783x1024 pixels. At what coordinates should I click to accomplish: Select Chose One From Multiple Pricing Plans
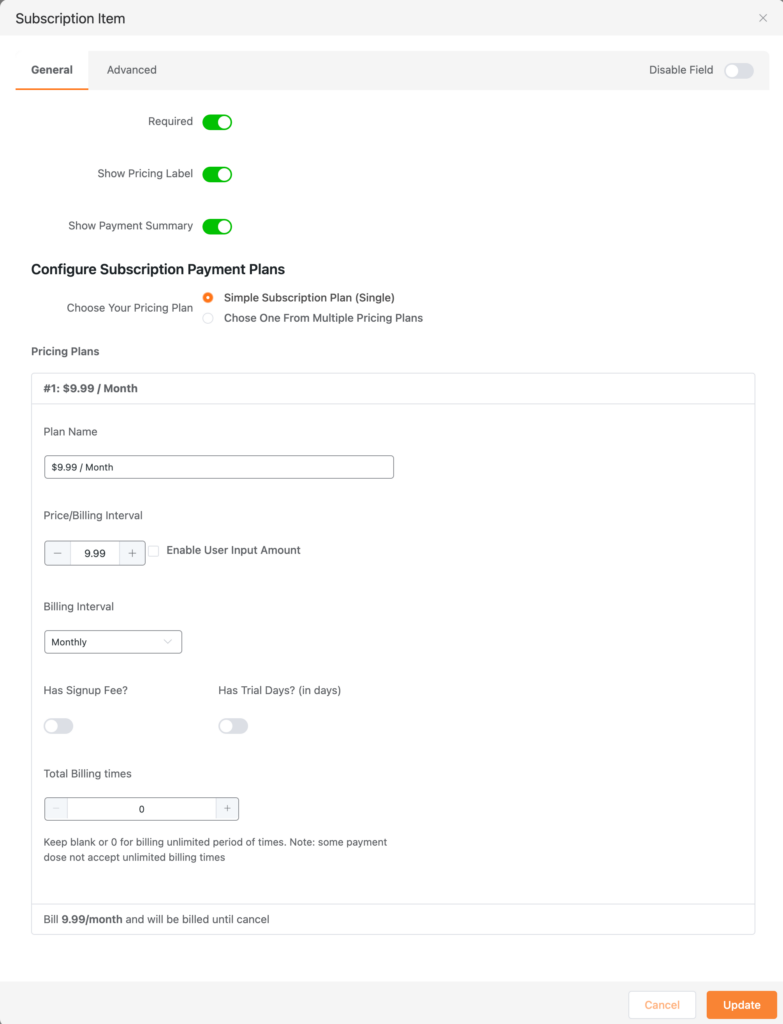(x=208, y=318)
